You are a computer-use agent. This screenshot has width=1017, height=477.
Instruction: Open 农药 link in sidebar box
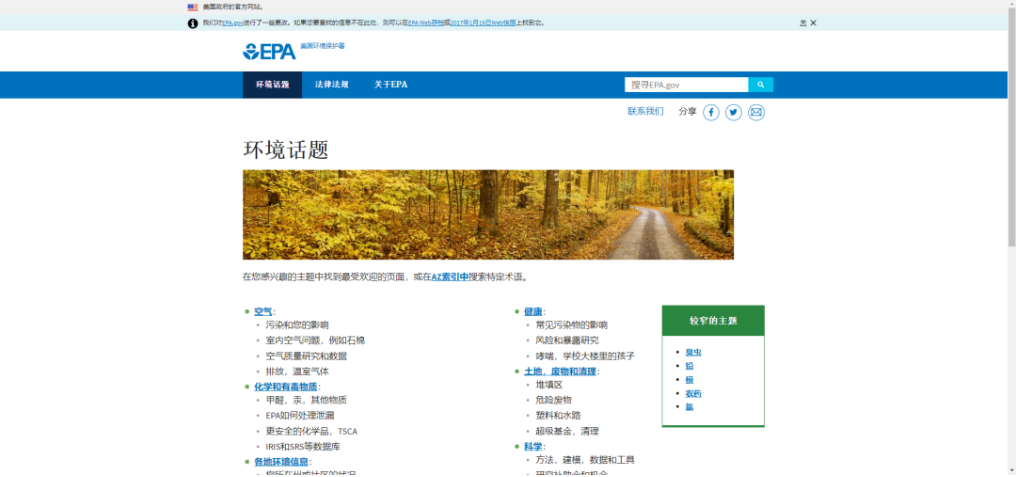(693, 393)
